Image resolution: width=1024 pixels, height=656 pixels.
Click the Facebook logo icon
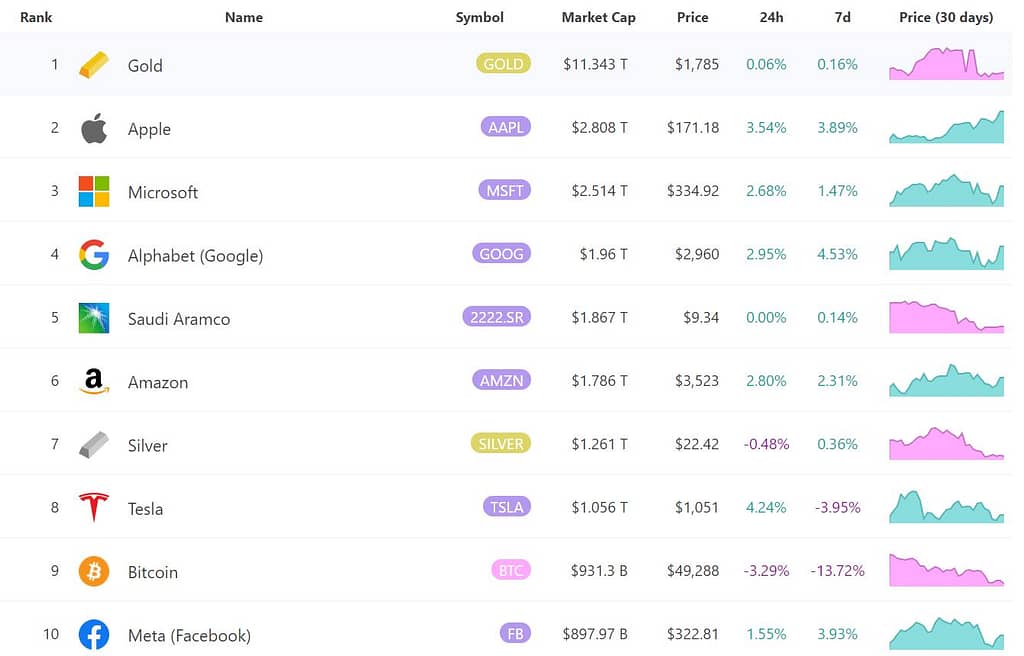coord(94,634)
